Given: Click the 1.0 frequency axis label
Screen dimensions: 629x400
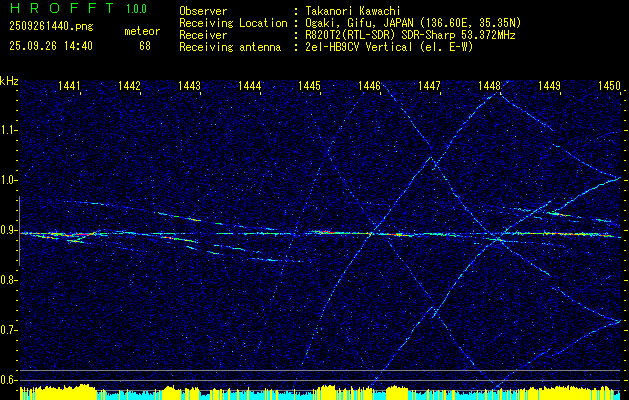Looking at the screenshot, I should click(x=7, y=181).
